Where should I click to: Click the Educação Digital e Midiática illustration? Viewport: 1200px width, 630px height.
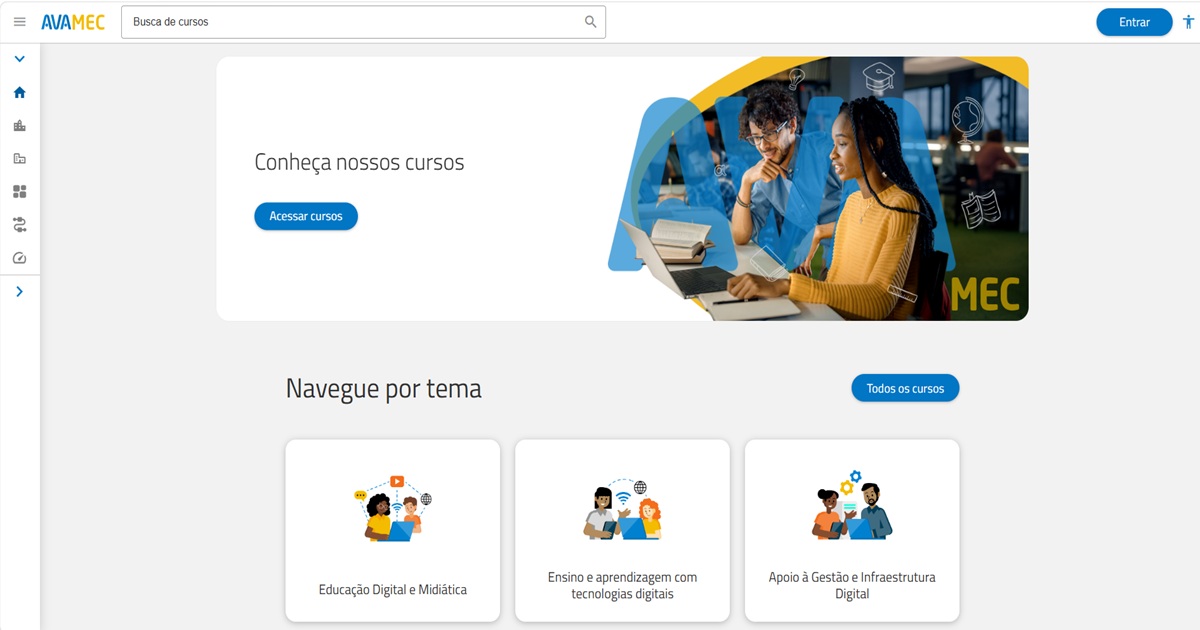click(x=393, y=509)
